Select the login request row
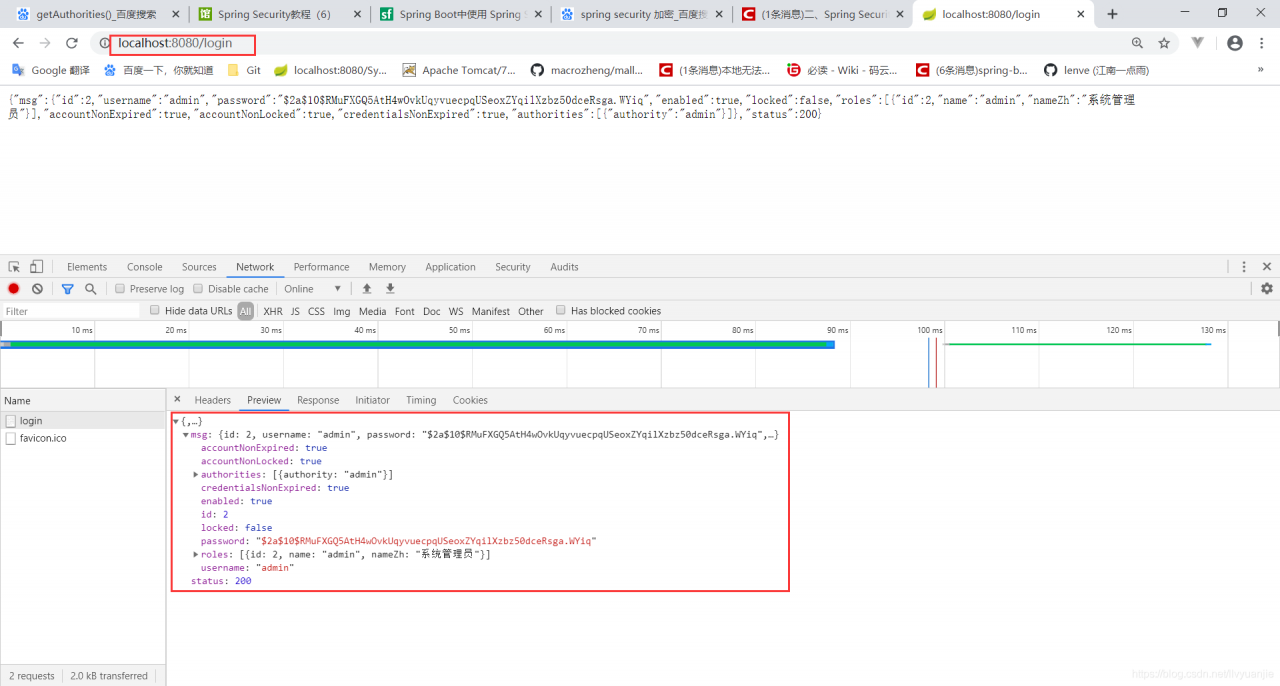This screenshot has width=1280, height=686. coord(83,421)
